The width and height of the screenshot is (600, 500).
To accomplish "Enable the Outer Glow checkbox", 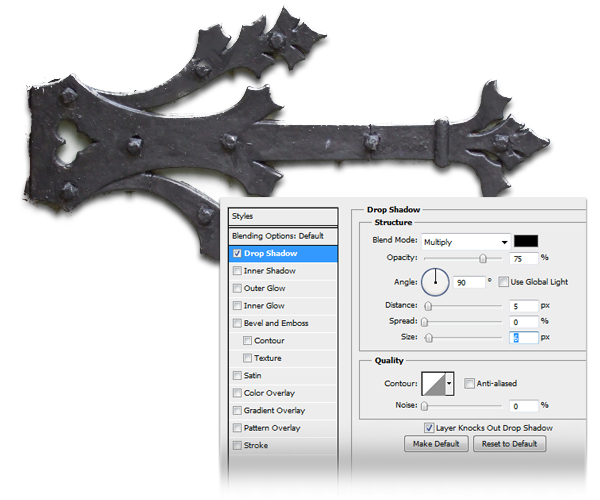I will (x=237, y=288).
